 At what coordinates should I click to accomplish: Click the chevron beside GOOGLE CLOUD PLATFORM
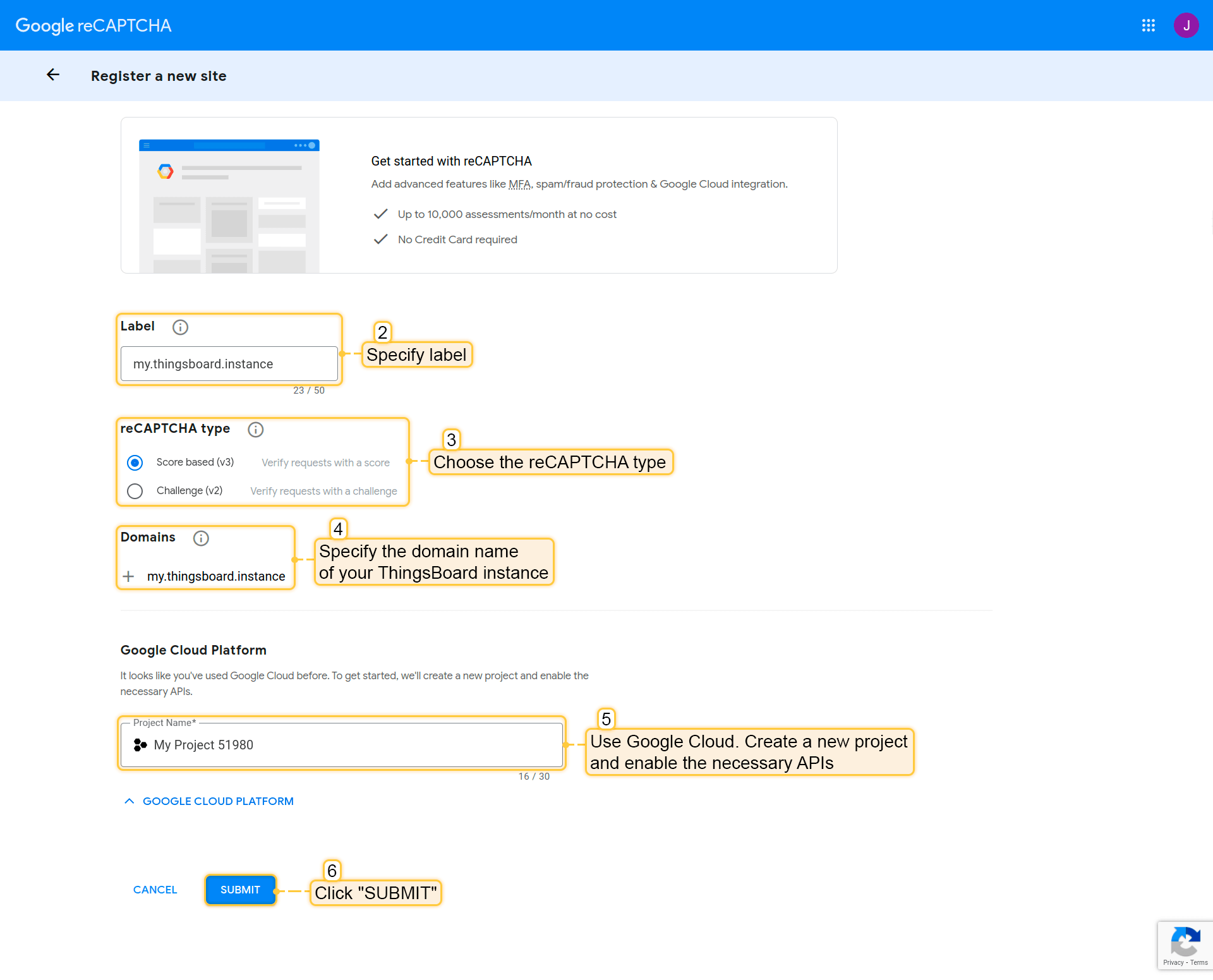click(x=130, y=801)
